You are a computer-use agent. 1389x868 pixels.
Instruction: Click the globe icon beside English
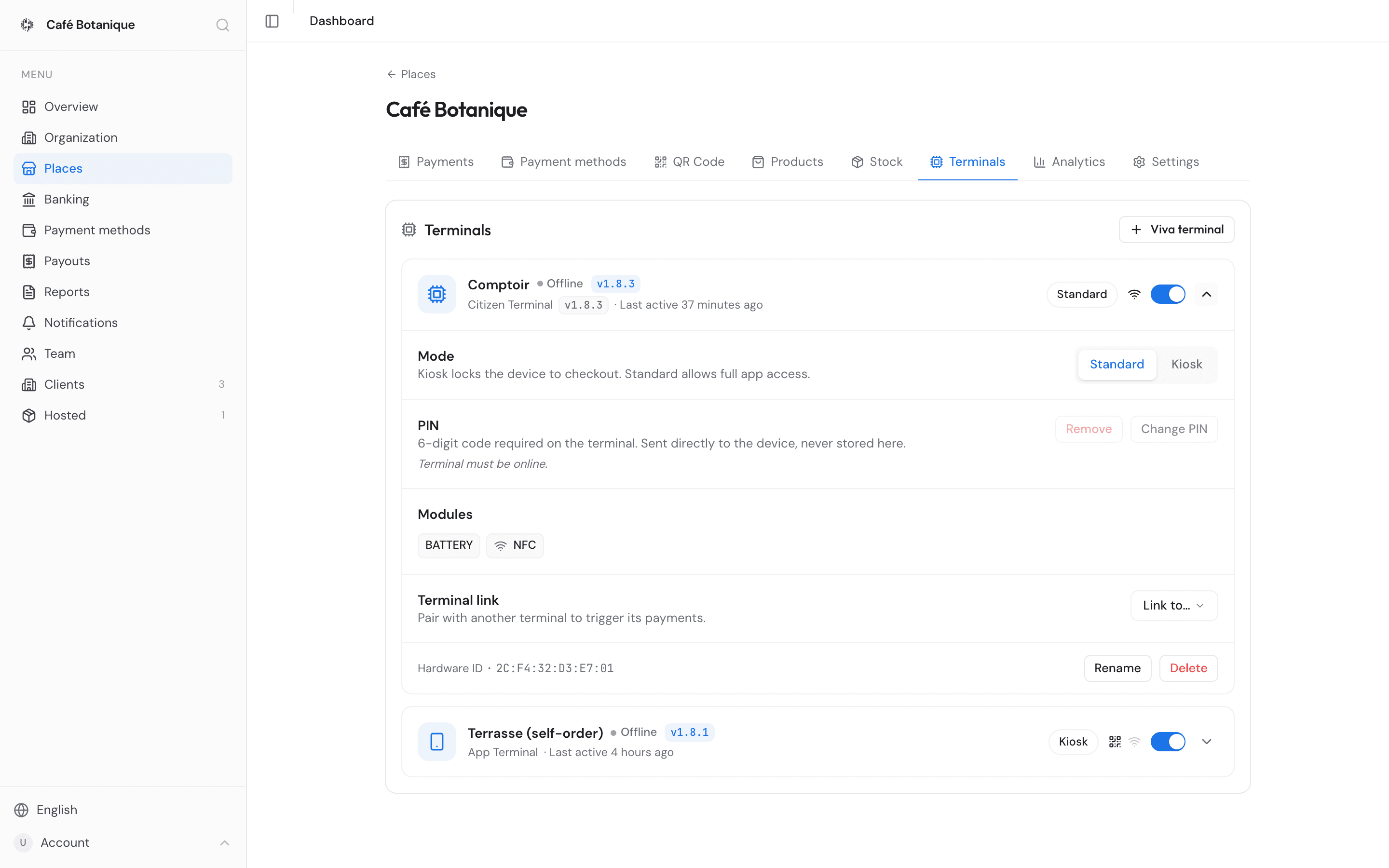pos(21,810)
